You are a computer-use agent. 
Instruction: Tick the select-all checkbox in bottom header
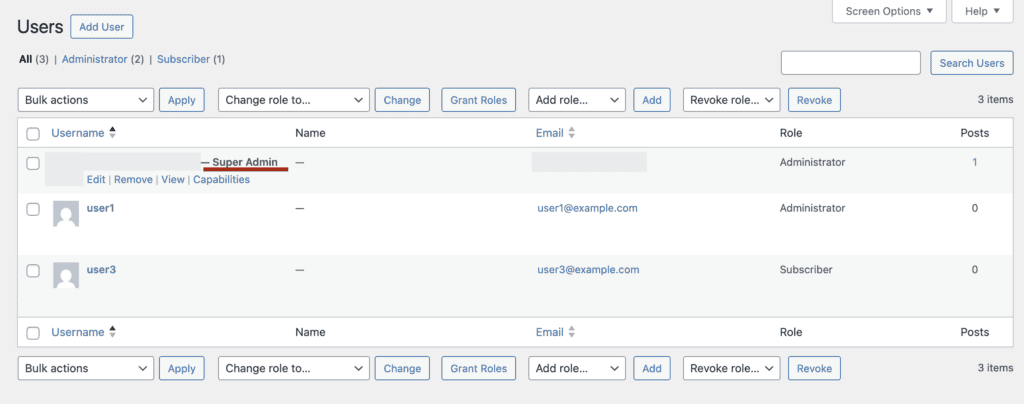click(33, 333)
